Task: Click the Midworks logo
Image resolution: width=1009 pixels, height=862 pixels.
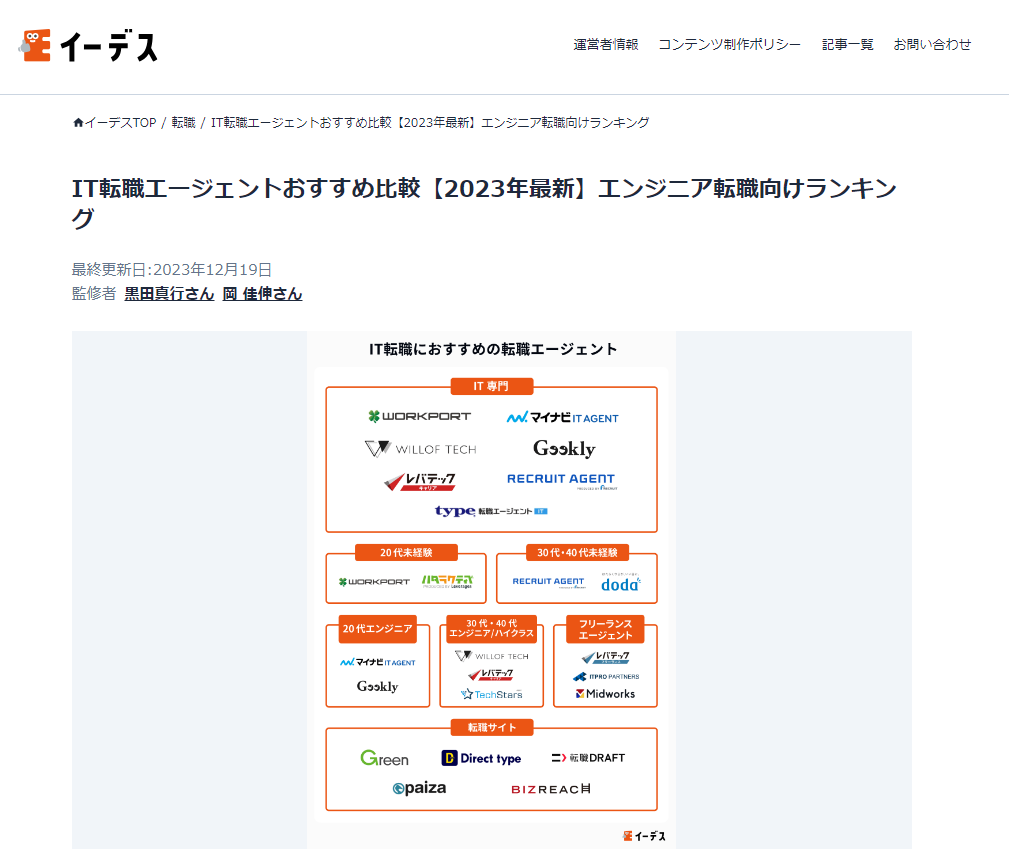Action: pyautogui.click(x=606, y=693)
